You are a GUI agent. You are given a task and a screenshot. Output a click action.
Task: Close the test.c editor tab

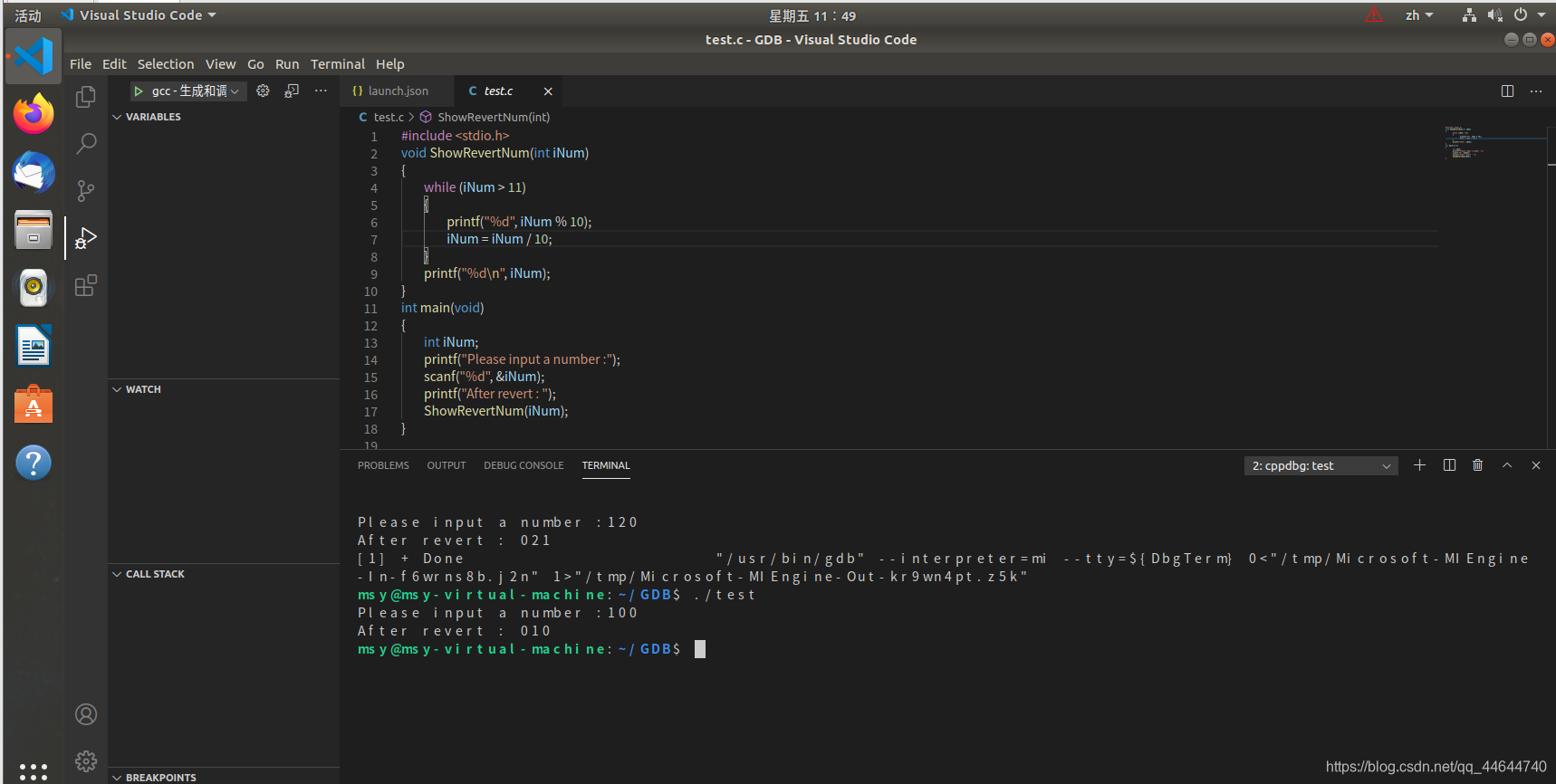click(x=548, y=91)
